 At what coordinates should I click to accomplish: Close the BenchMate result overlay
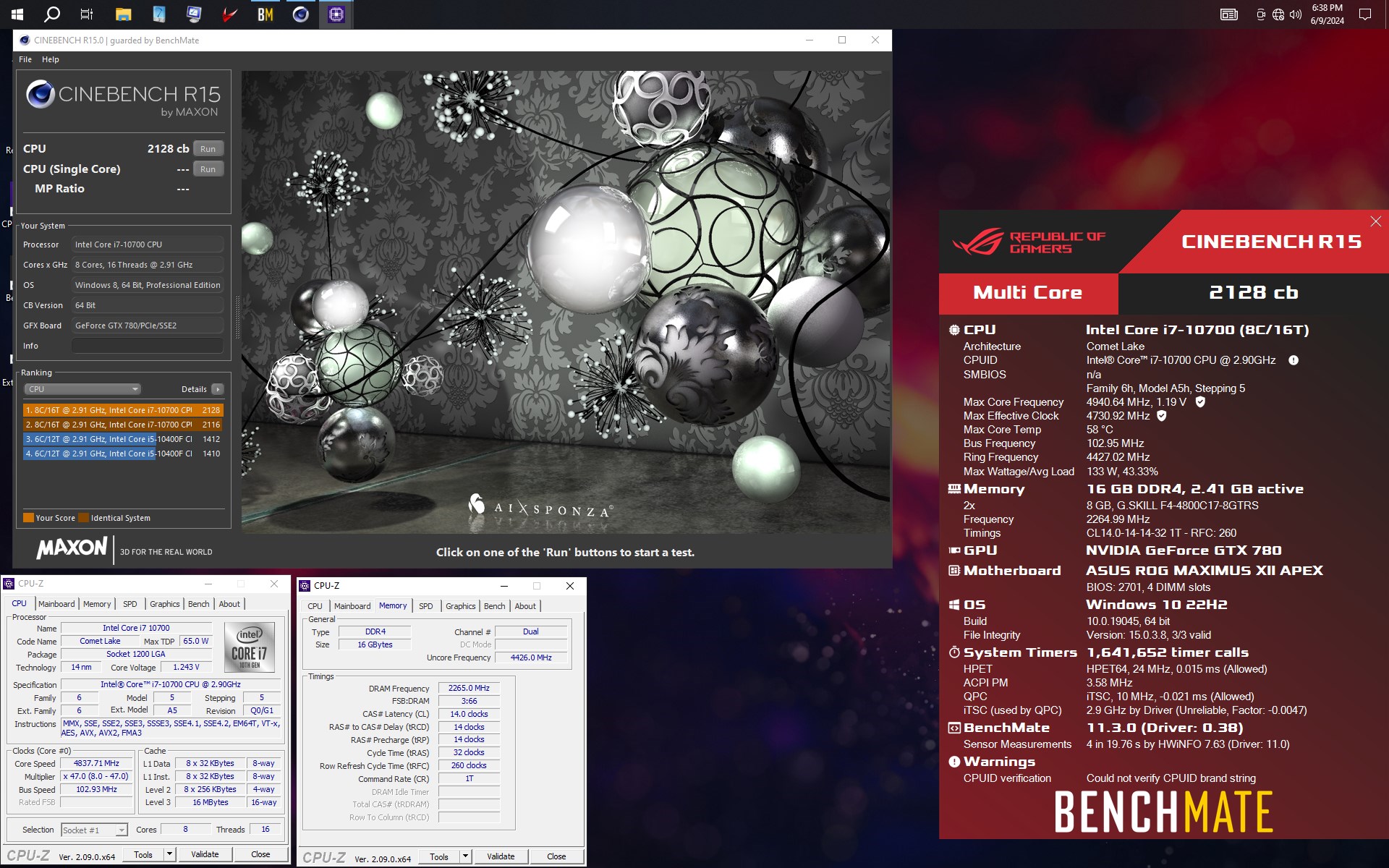click(1375, 221)
